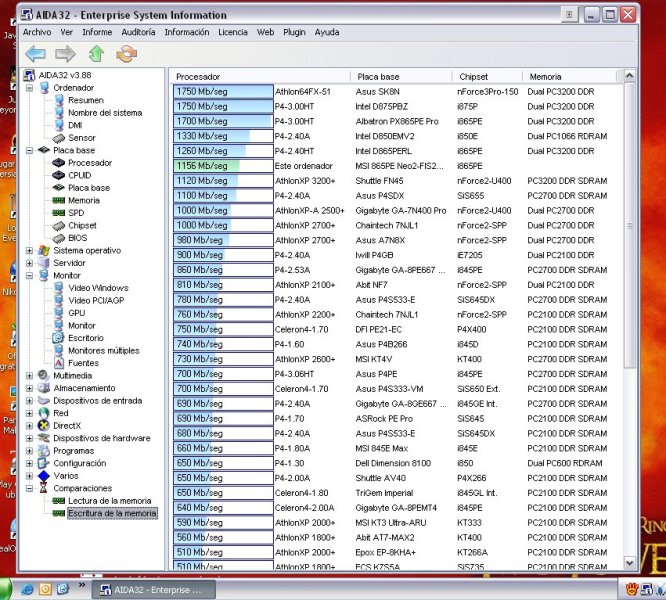This screenshot has width=666, height=600.
Task: Click the list scrollbar down arrow
Action: click(629, 563)
